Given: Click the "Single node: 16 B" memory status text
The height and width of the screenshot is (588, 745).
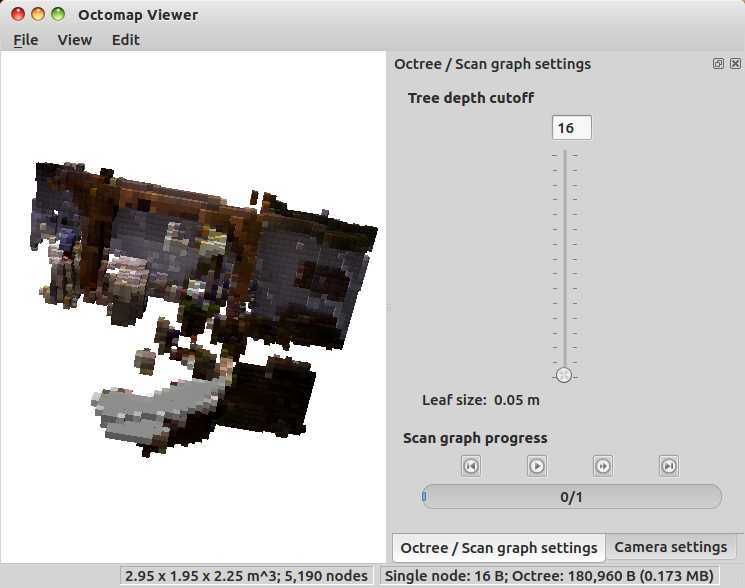Looking at the screenshot, I should 549,576.
